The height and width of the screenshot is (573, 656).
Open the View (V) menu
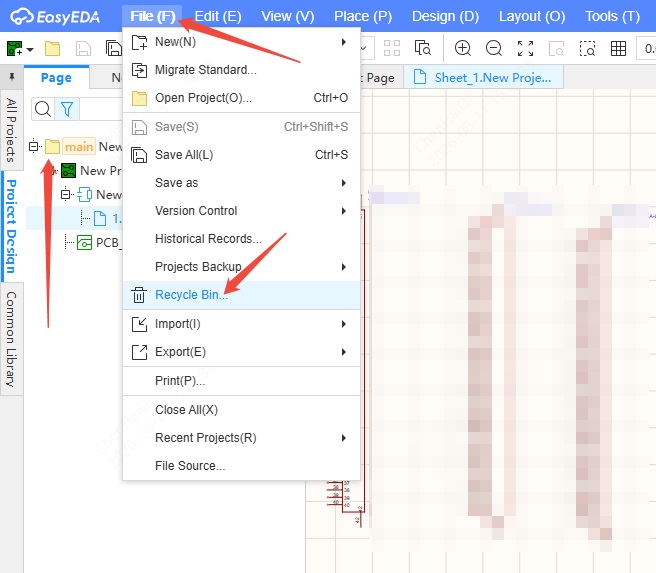pyautogui.click(x=288, y=16)
